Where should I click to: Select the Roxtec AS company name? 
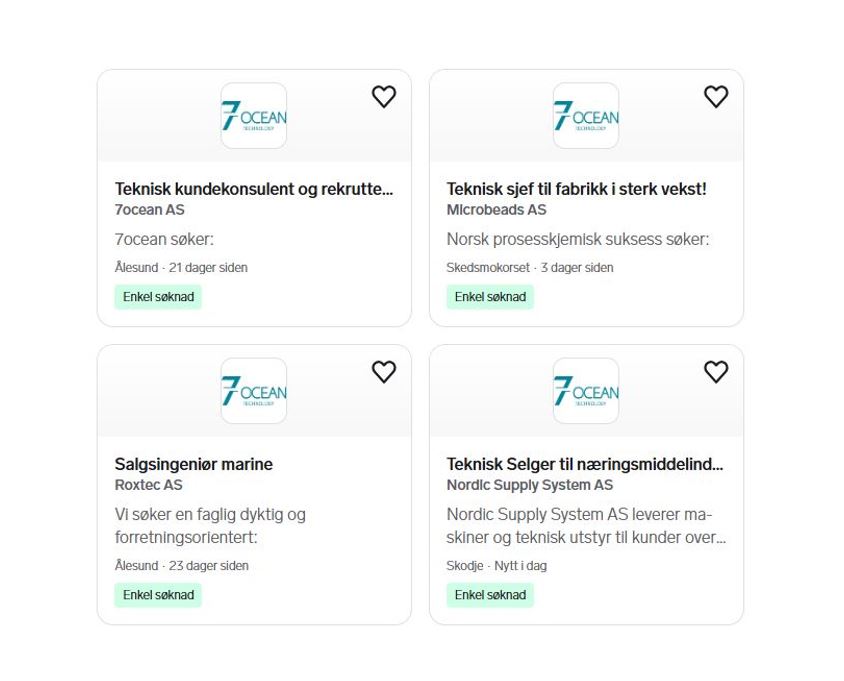tap(149, 485)
